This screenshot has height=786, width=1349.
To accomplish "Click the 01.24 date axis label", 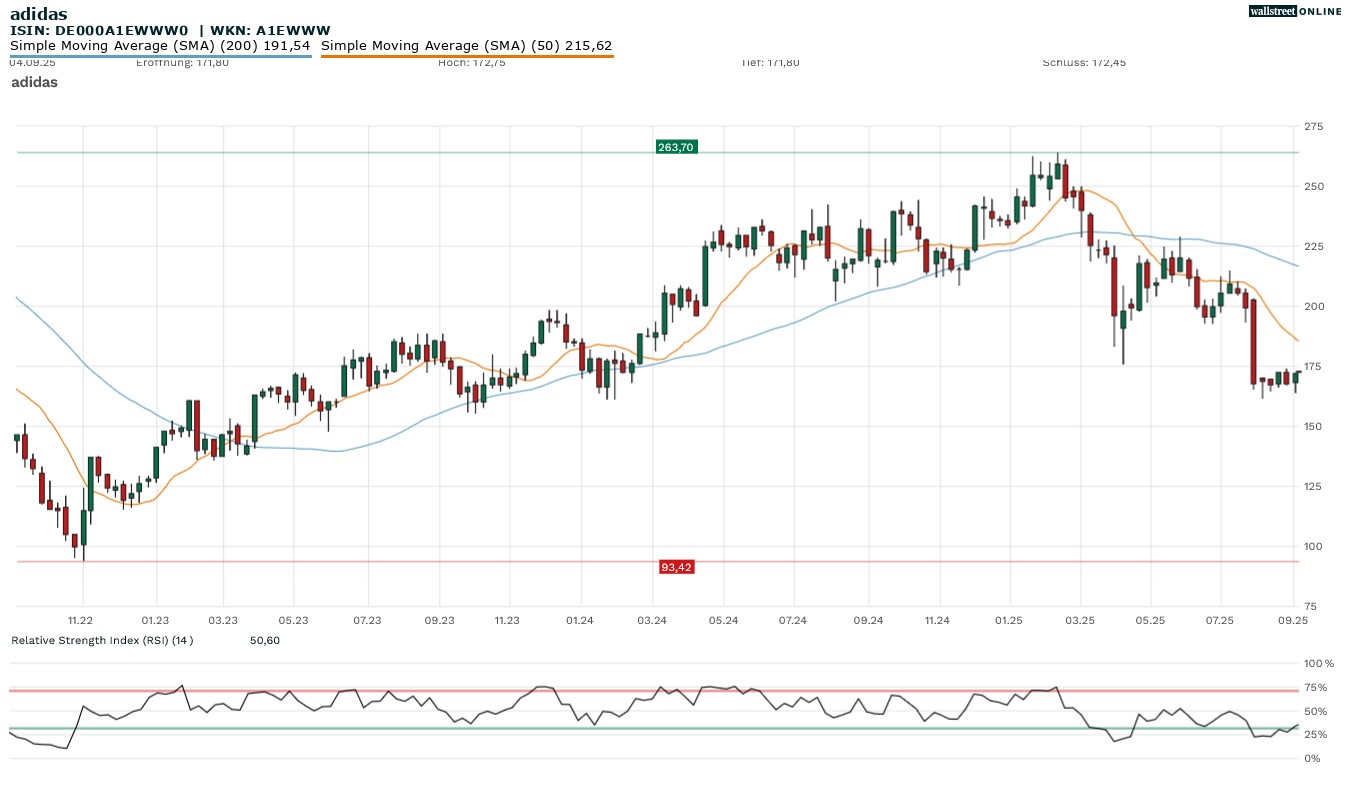I will pos(580,621).
